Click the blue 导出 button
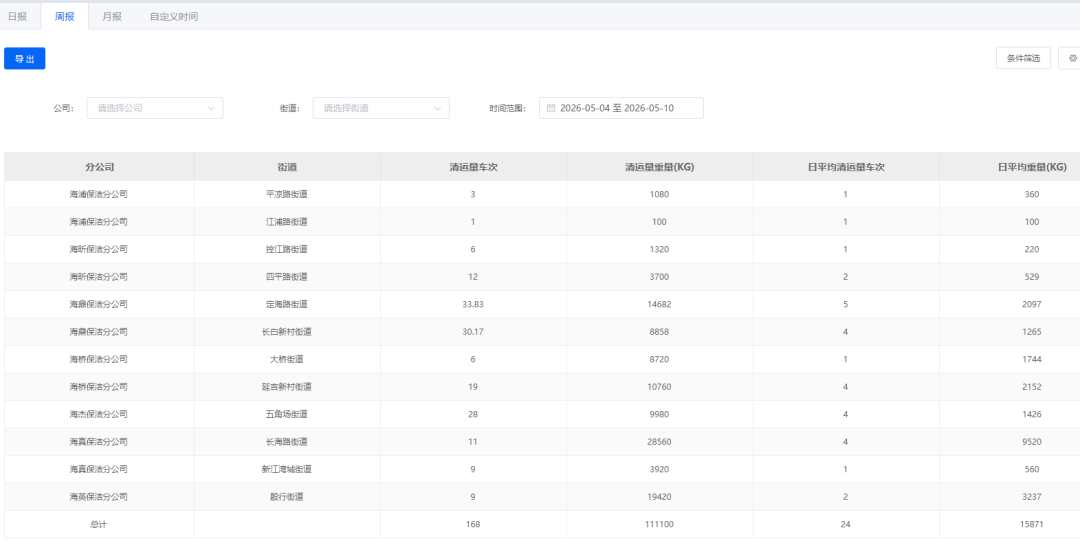The width and height of the screenshot is (1080, 541). point(25,59)
